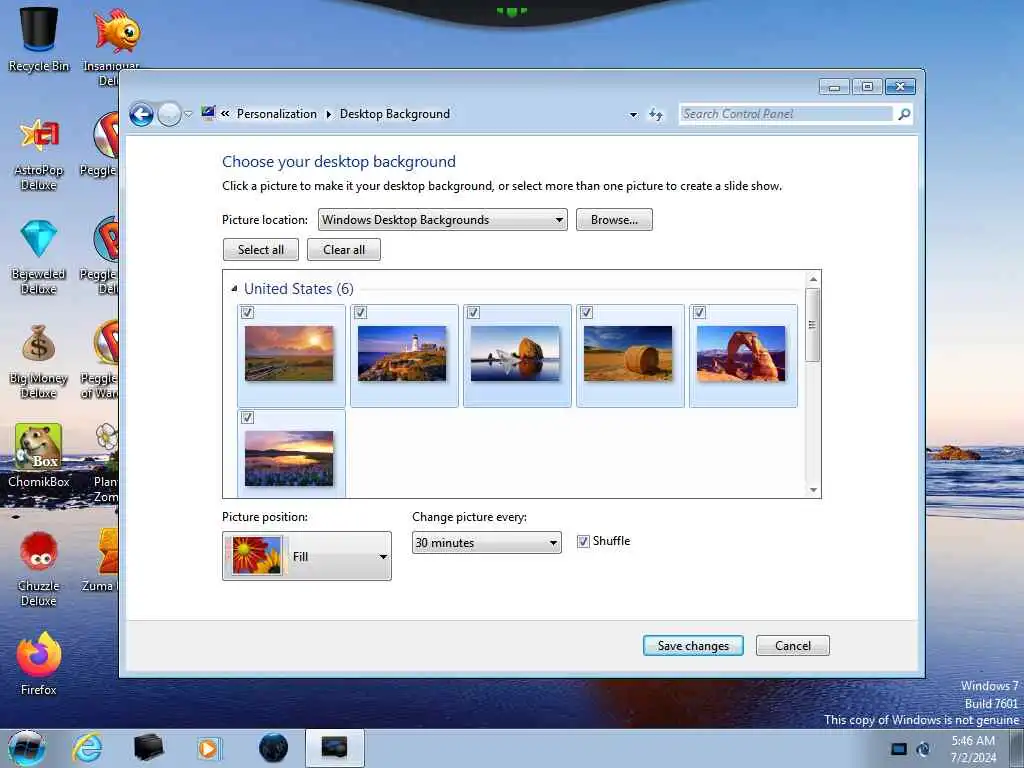Open AstroPop Deluxe desktop icon

[x=39, y=154]
